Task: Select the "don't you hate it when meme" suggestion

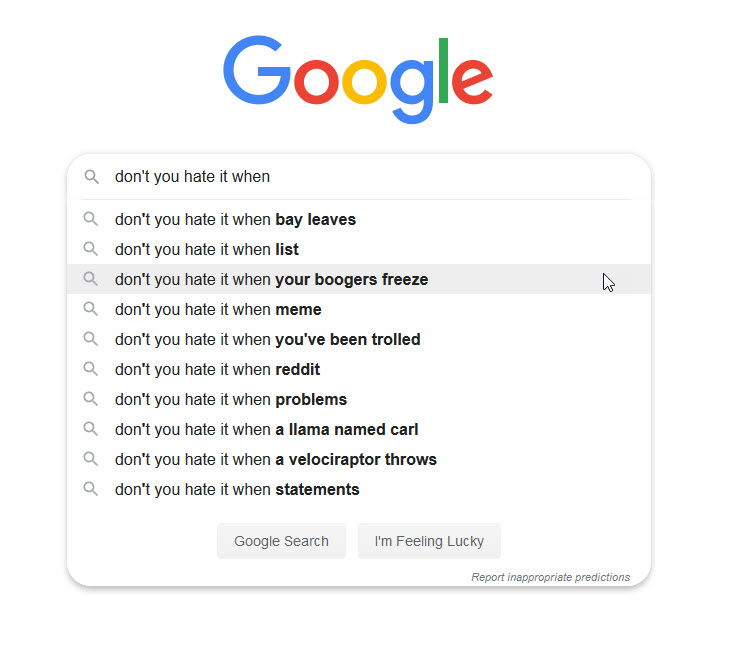Action: point(218,309)
